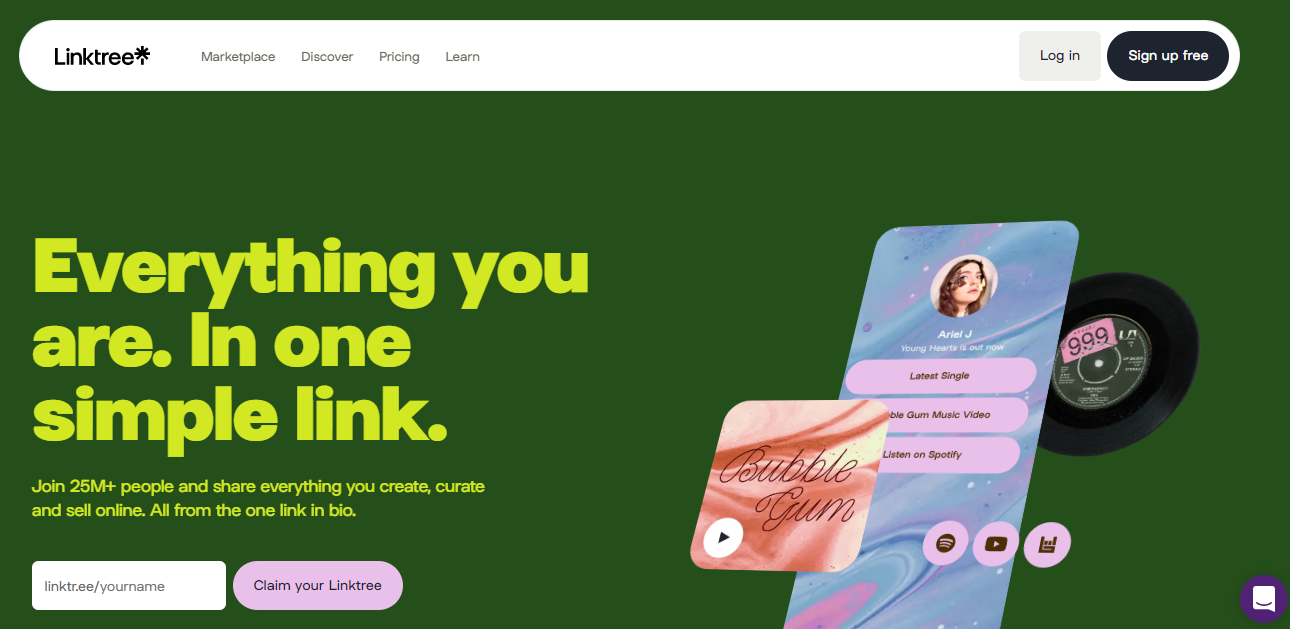Click the Linktree logo
This screenshot has height=629, width=1290.
tap(102, 56)
